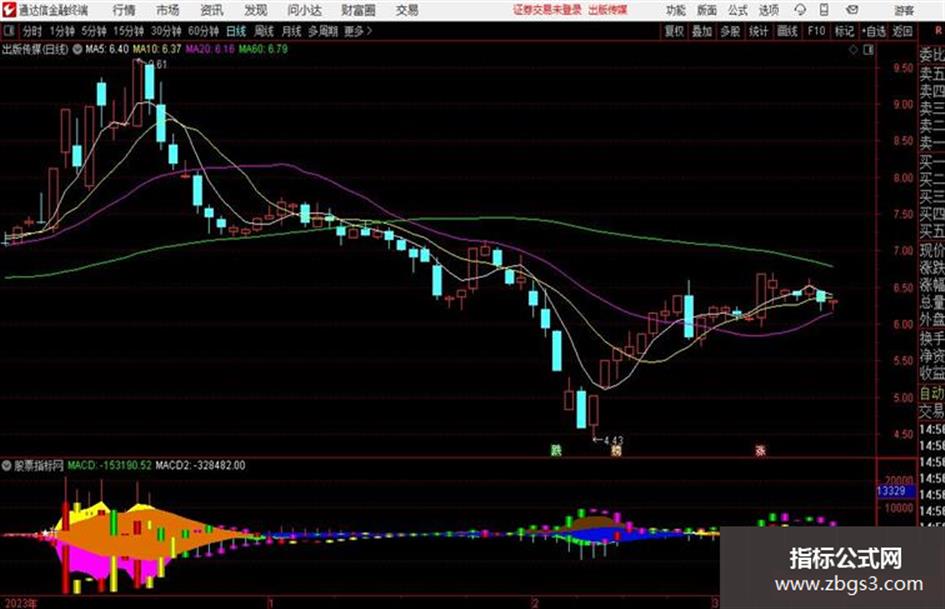Open the dropdown arrow beside 出版传媒(日线)
This screenshot has width=945, height=609.
77,49
